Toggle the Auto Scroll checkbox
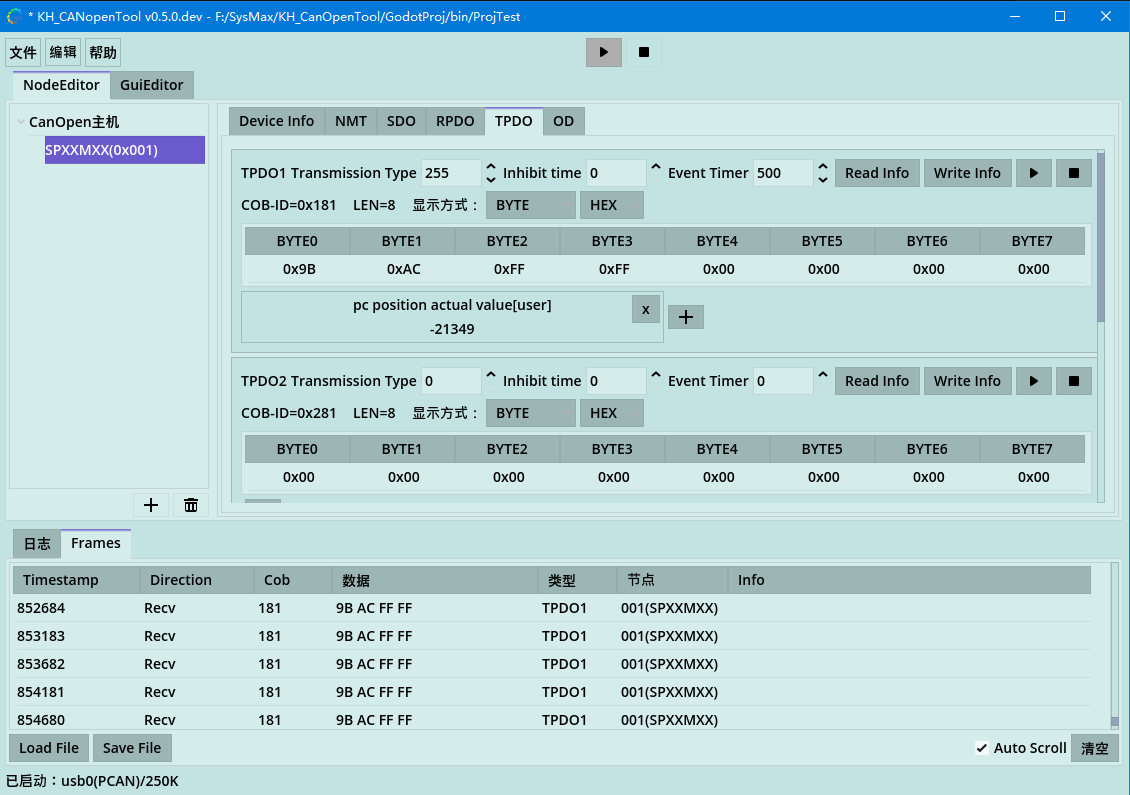Screen dimensions: 1130x795 (x=982, y=748)
